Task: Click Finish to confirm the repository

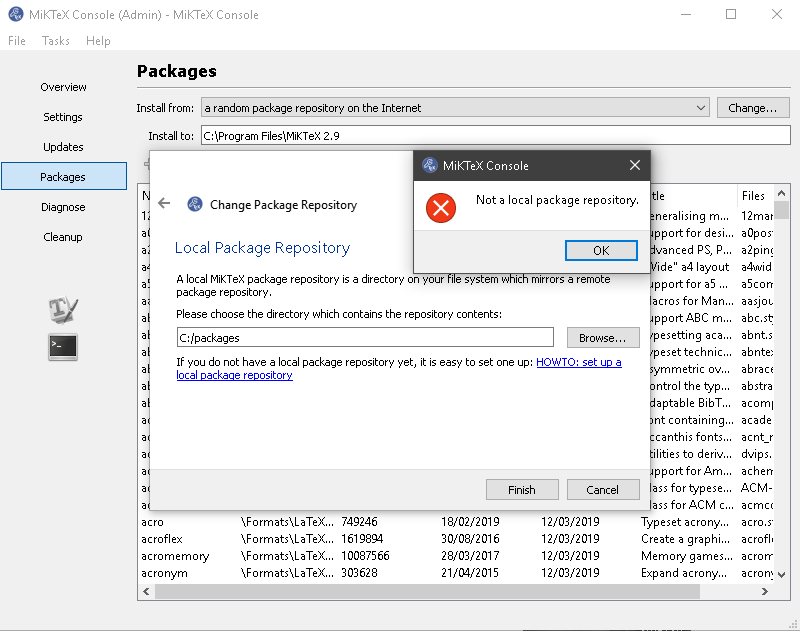Action: click(x=522, y=489)
